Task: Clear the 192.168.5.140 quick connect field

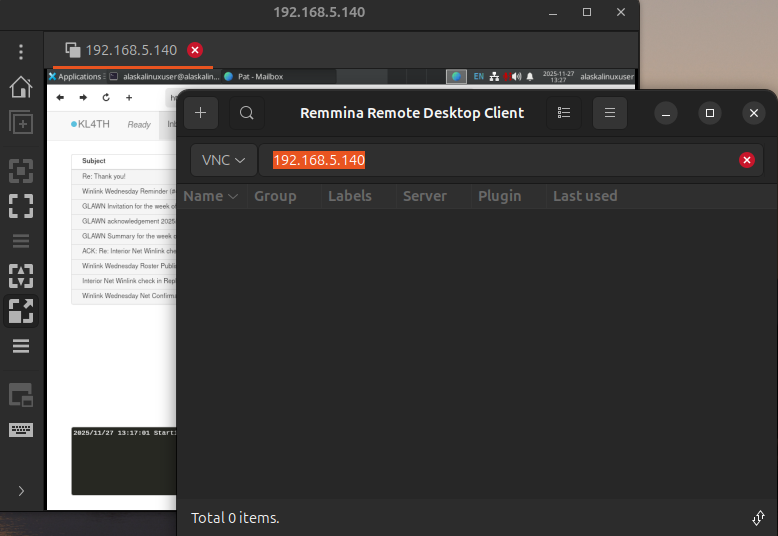Action: [x=746, y=160]
